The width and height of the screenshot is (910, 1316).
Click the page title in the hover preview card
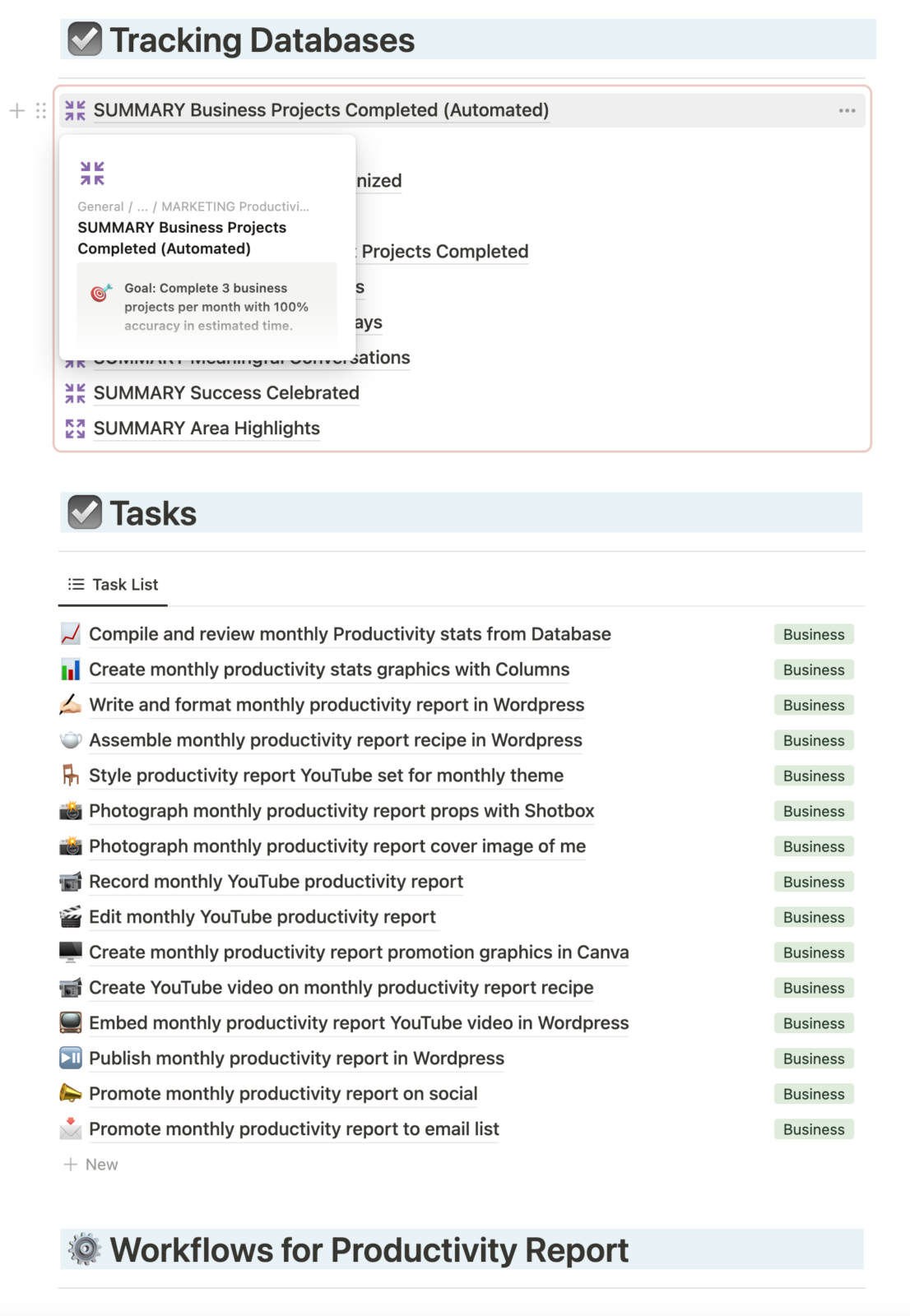[x=182, y=238]
